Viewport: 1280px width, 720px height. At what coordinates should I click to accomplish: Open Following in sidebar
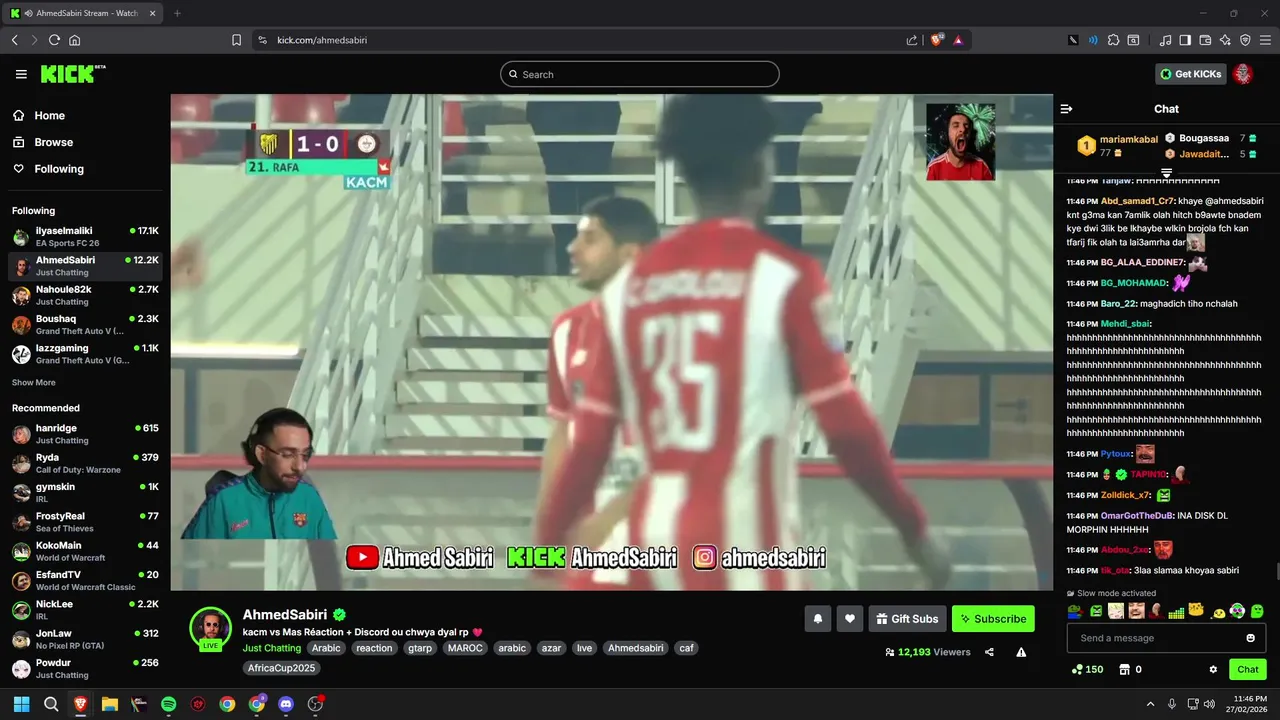pos(48,169)
